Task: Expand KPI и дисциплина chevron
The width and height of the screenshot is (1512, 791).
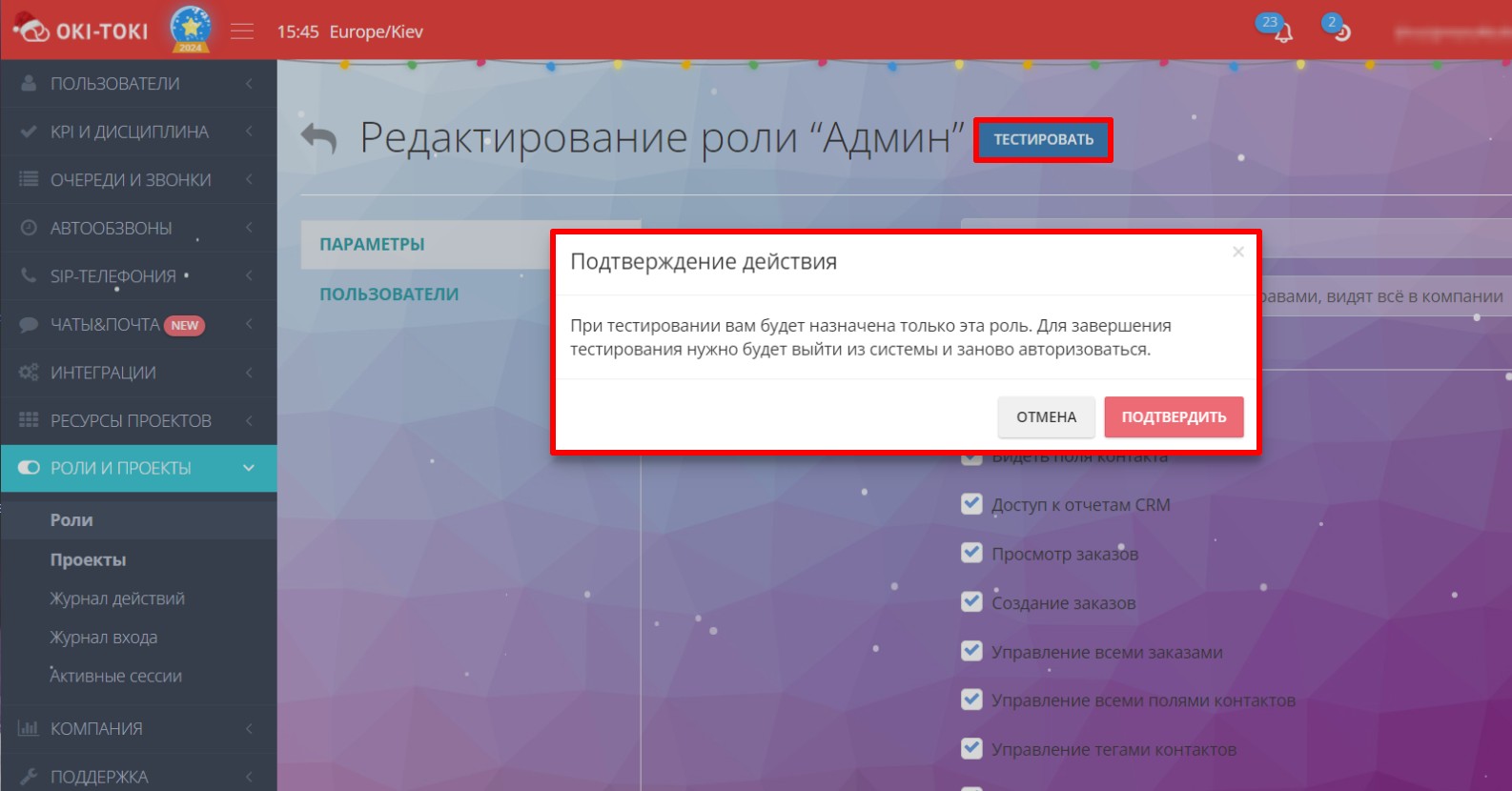Action: point(249,132)
